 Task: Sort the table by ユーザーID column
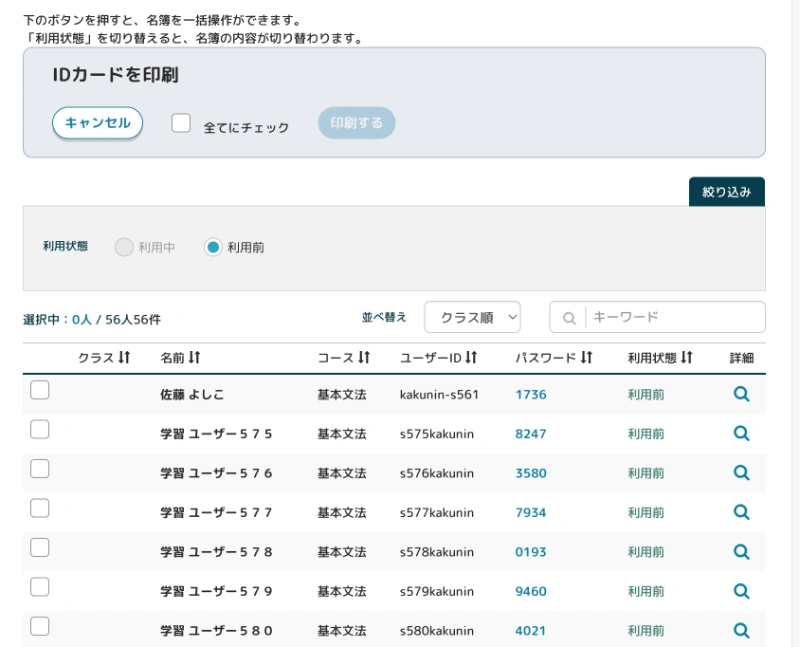click(471, 357)
